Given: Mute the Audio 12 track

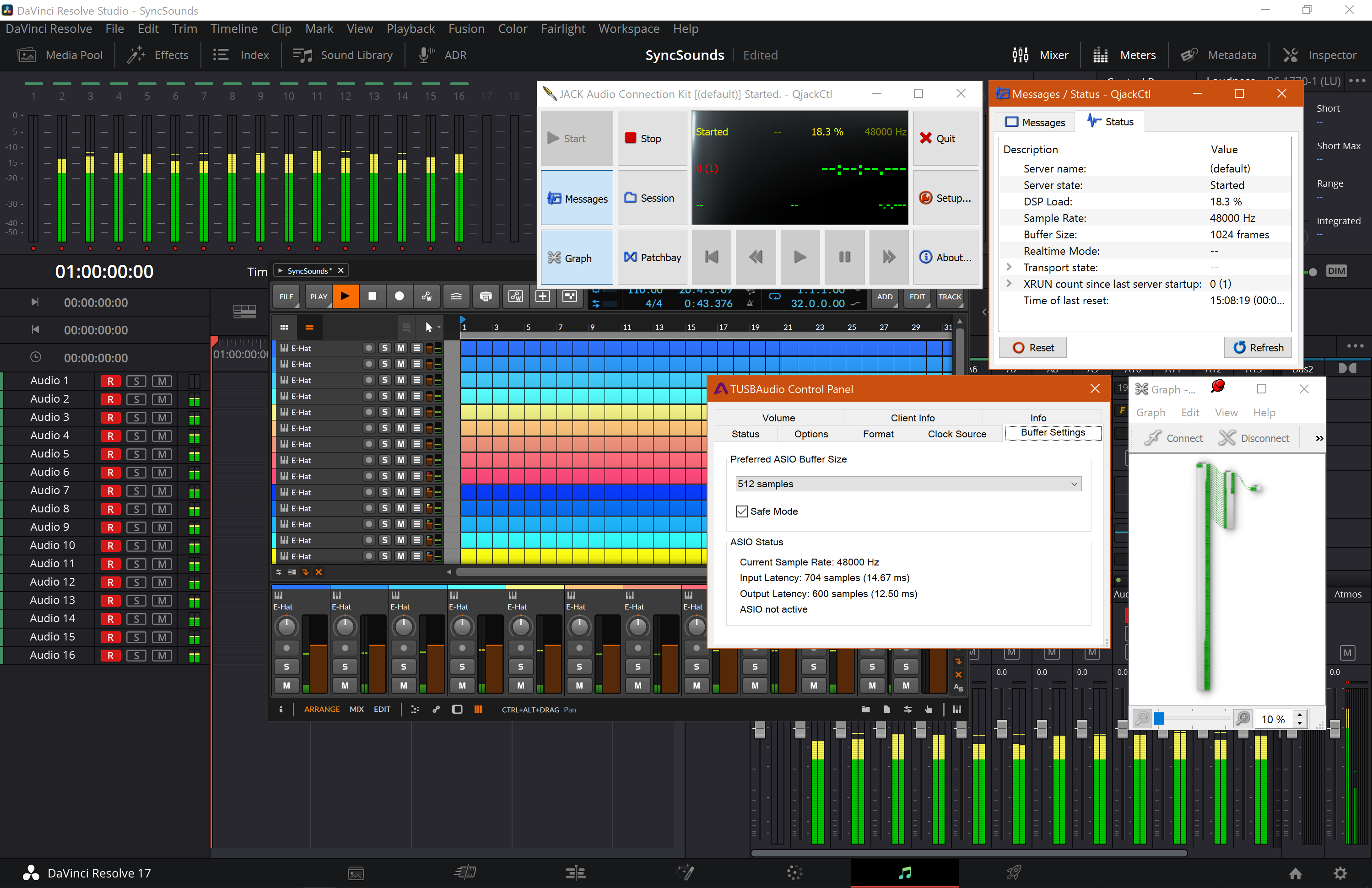Looking at the screenshot, I should click(x=162, y=582).
